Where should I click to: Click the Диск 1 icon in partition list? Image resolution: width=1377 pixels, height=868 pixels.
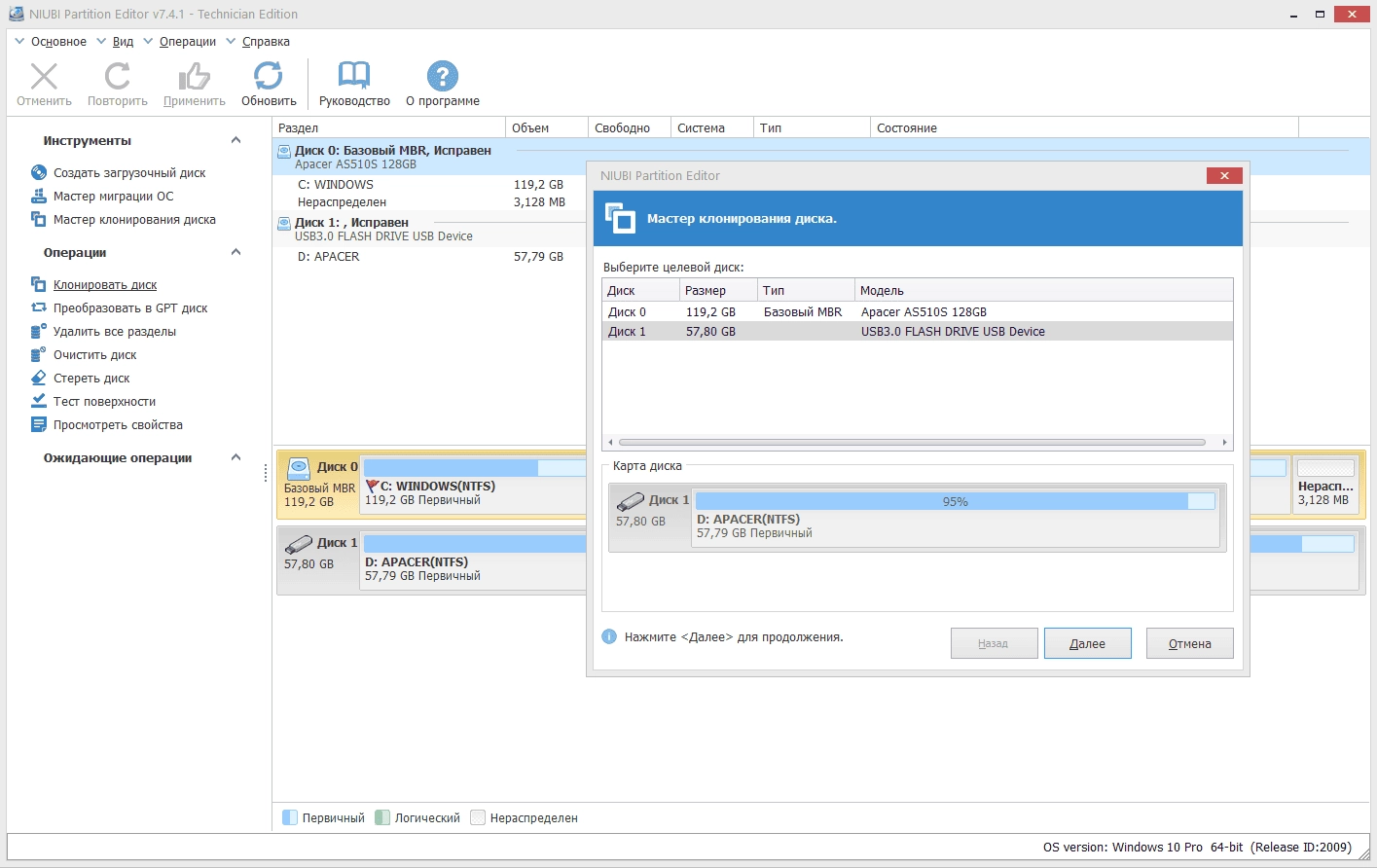click(x=284, y=223)
